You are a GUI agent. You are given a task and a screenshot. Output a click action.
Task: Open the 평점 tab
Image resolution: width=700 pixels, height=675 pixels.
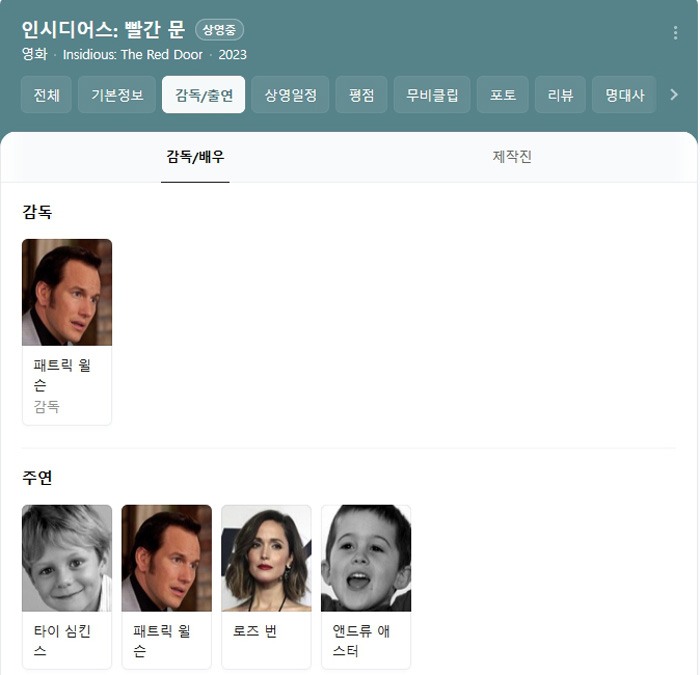click(x=361, y=95)
